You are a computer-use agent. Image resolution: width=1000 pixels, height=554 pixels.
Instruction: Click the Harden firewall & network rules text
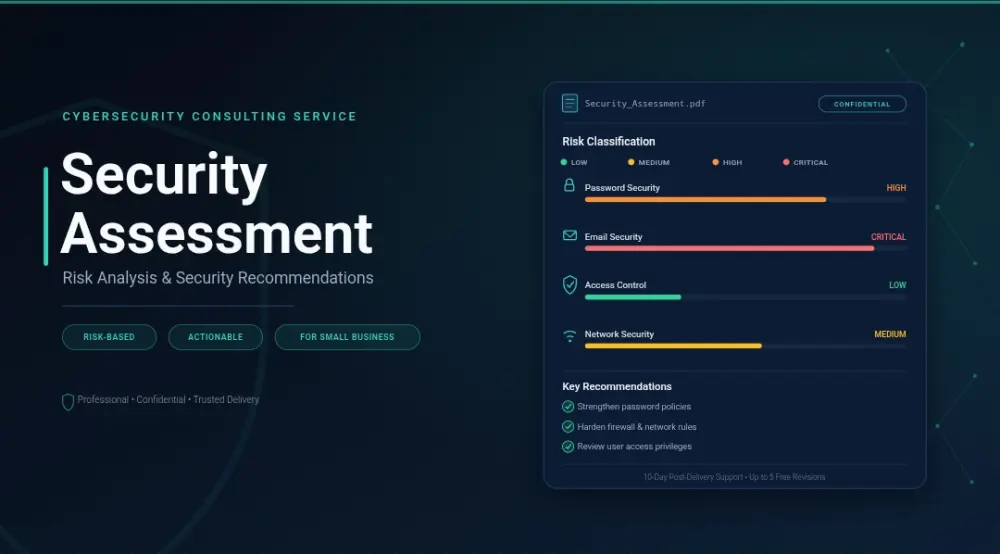(x=636, y=426)
